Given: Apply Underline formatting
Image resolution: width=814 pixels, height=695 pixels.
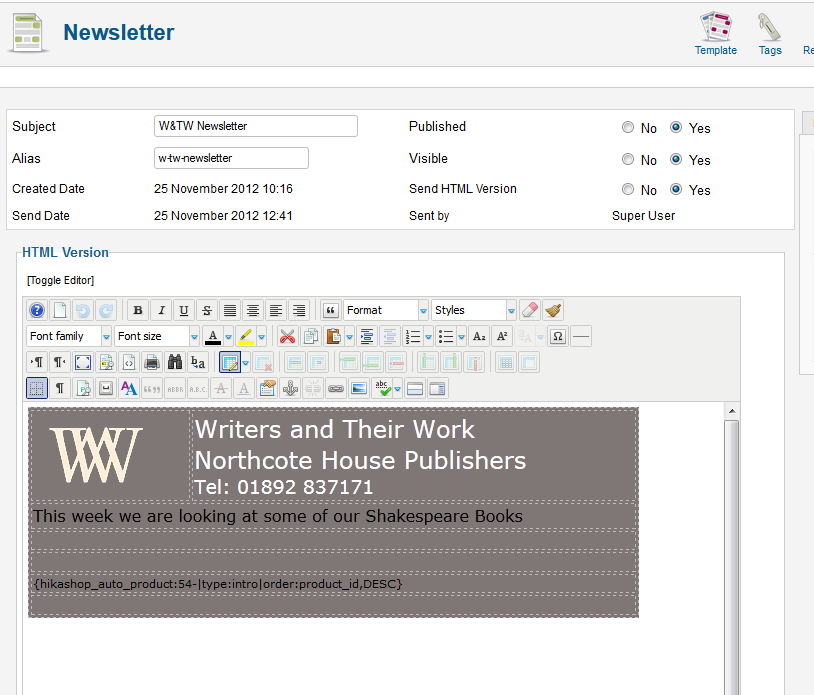Looking at the screenshot, I should tap(184, 310).
